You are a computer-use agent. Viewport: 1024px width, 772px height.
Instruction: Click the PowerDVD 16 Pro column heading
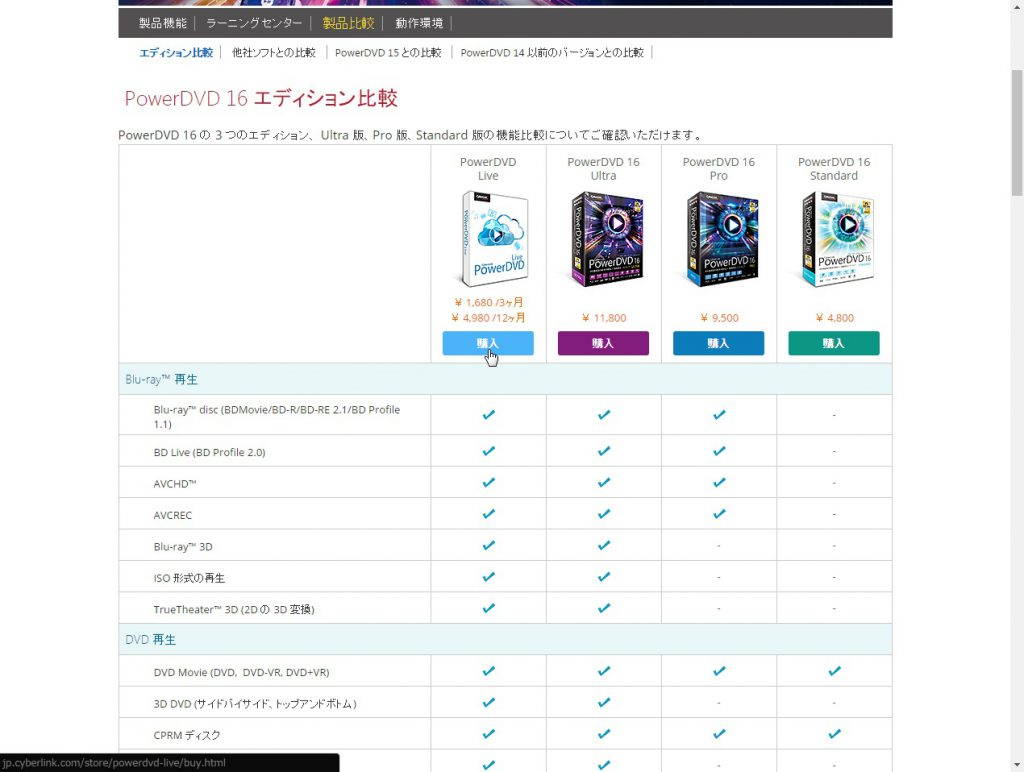click(x=718, y=169)
